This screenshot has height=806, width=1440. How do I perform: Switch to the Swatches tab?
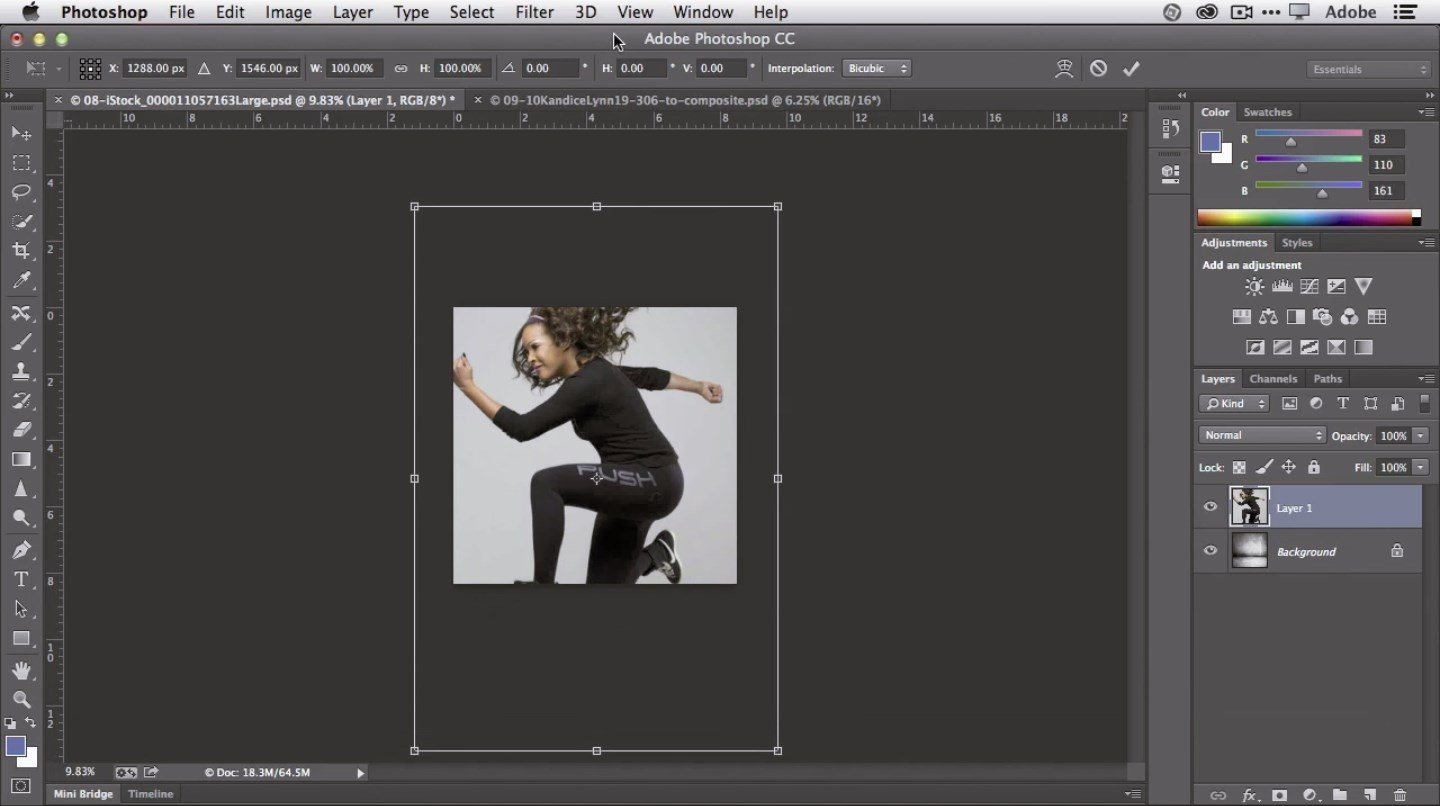pos(1267,112)
